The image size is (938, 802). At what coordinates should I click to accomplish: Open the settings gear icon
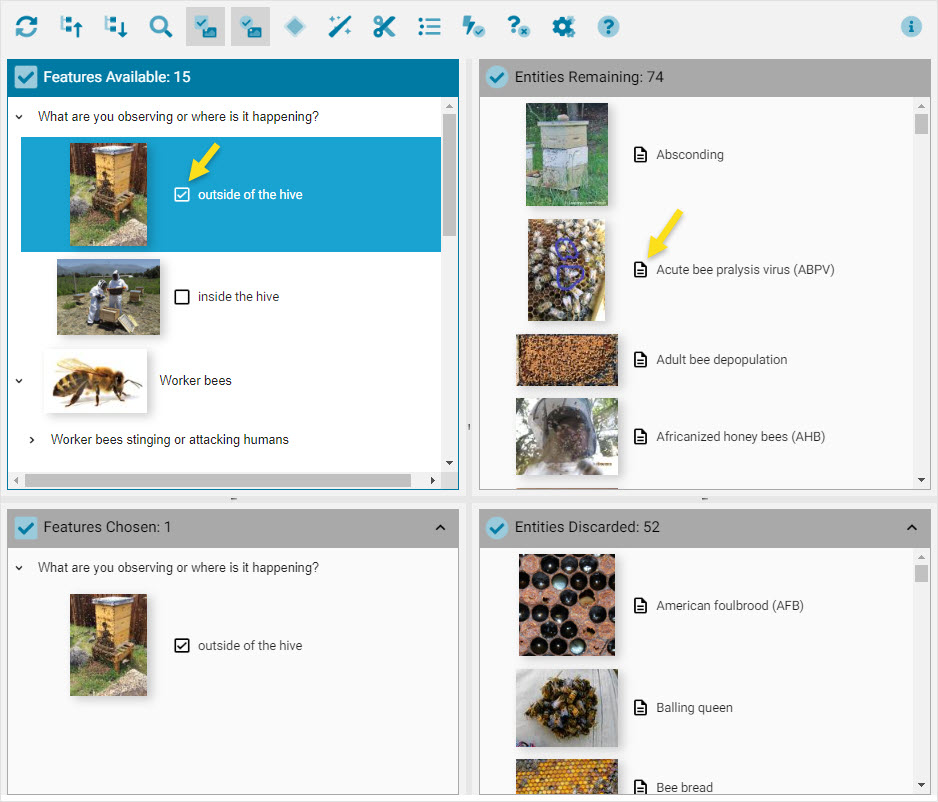point(563,26)
